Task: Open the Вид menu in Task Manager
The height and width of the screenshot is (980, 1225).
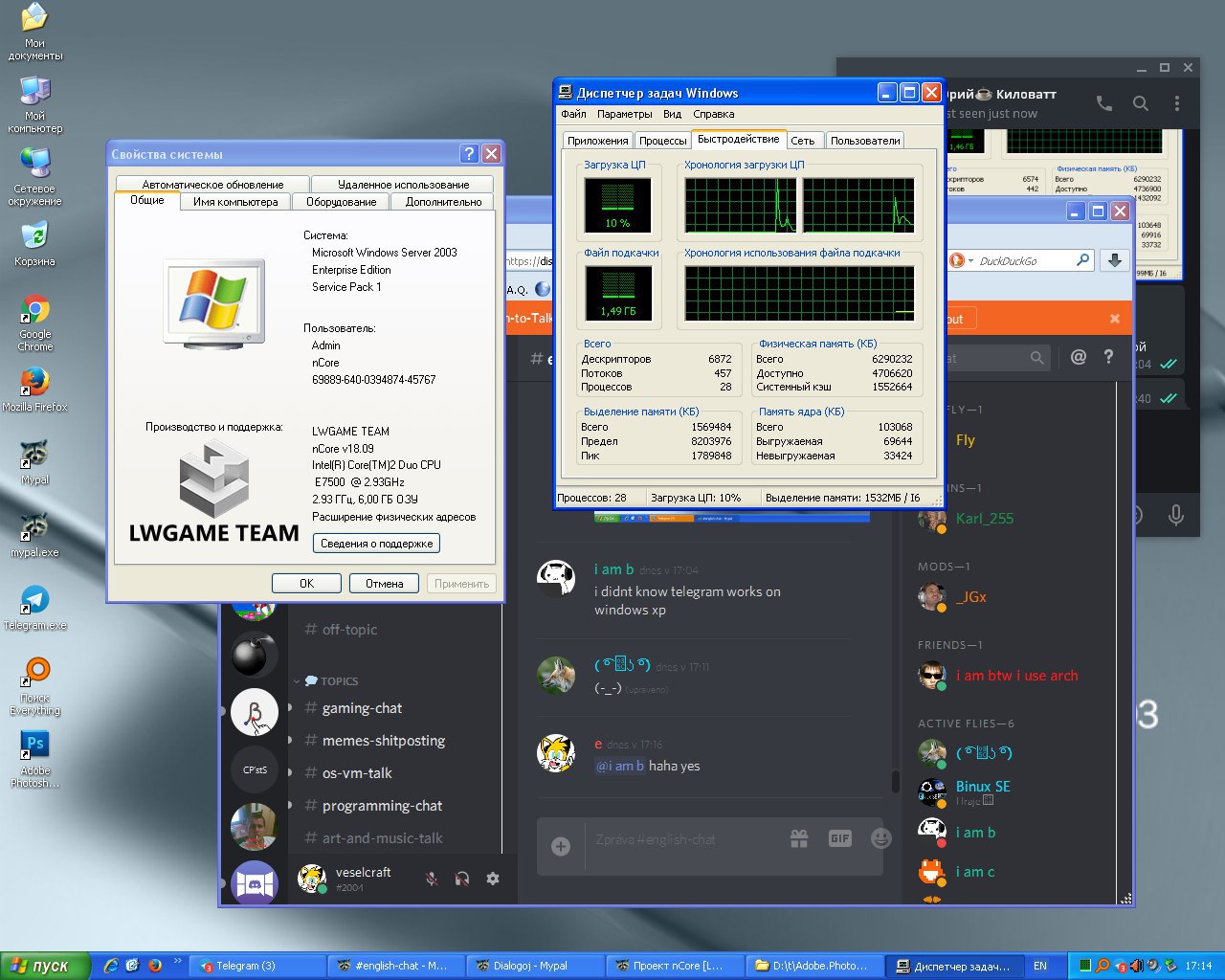Action: coord(673,114)
